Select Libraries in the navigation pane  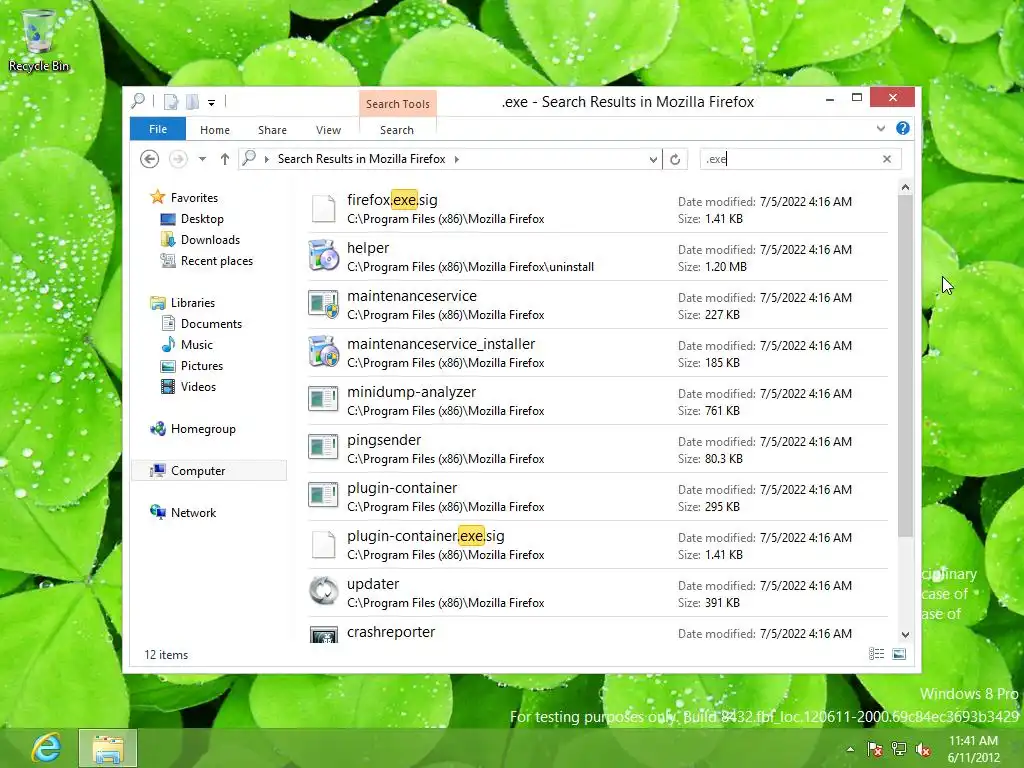[193, 303]
